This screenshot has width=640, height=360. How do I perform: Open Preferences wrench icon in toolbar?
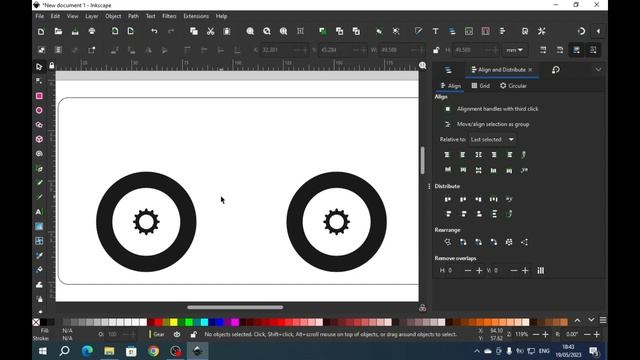pos(542,31)
